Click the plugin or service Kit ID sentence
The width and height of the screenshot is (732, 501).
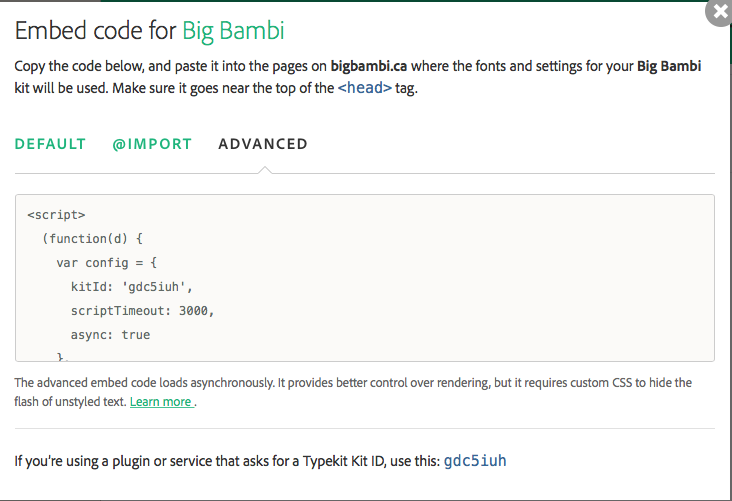226,461
